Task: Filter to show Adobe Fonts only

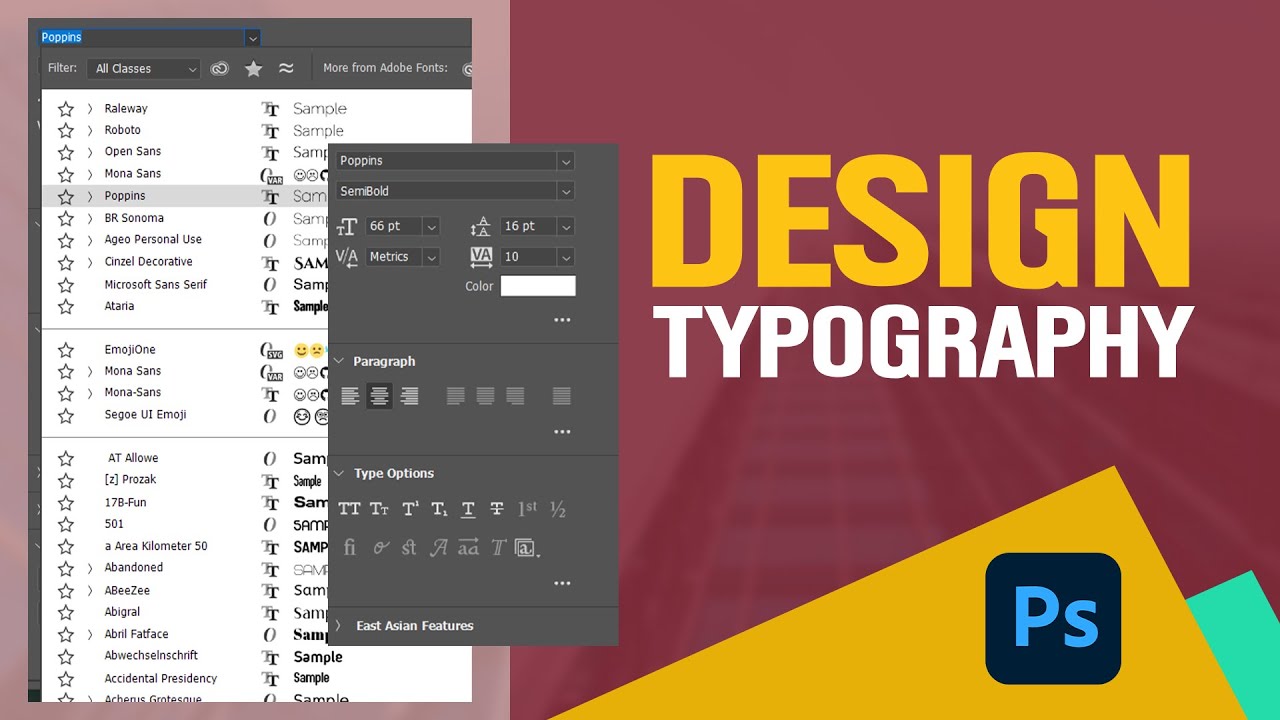Action: [219, 68]
